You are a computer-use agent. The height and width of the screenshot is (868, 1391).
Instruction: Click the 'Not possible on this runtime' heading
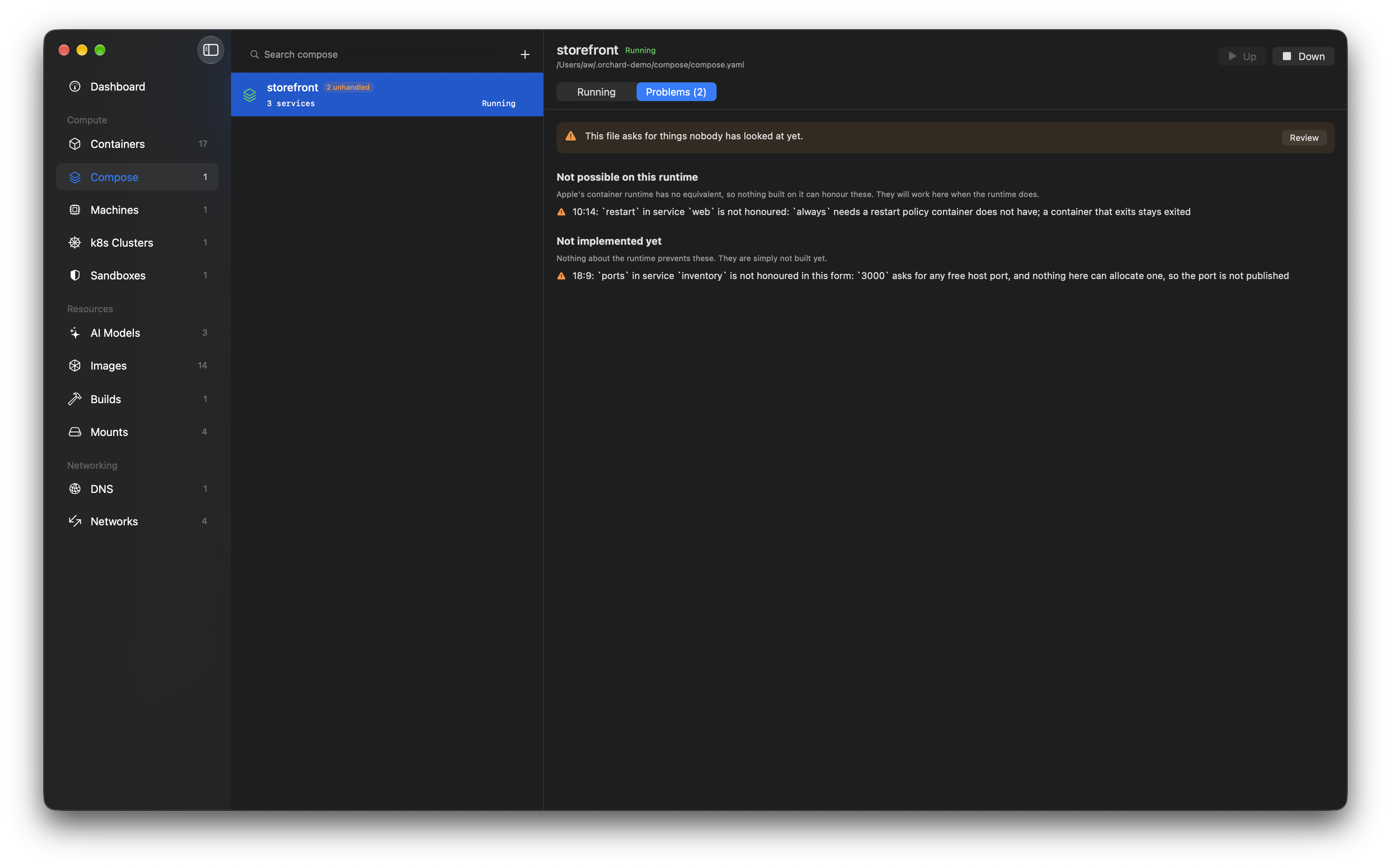click(x=627, y=178)
